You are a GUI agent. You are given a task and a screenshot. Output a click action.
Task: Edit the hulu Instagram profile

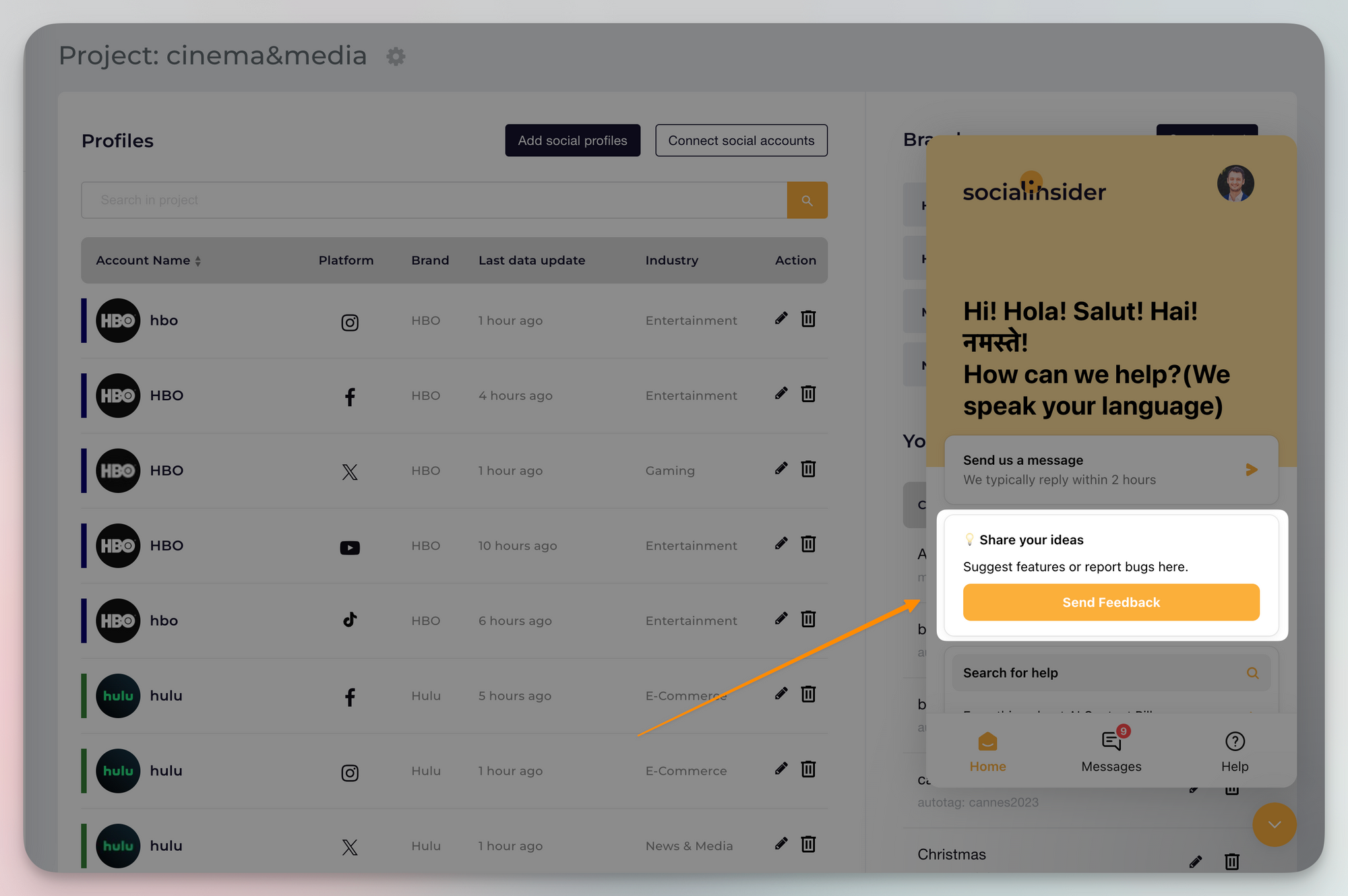(x=781, y=769)
